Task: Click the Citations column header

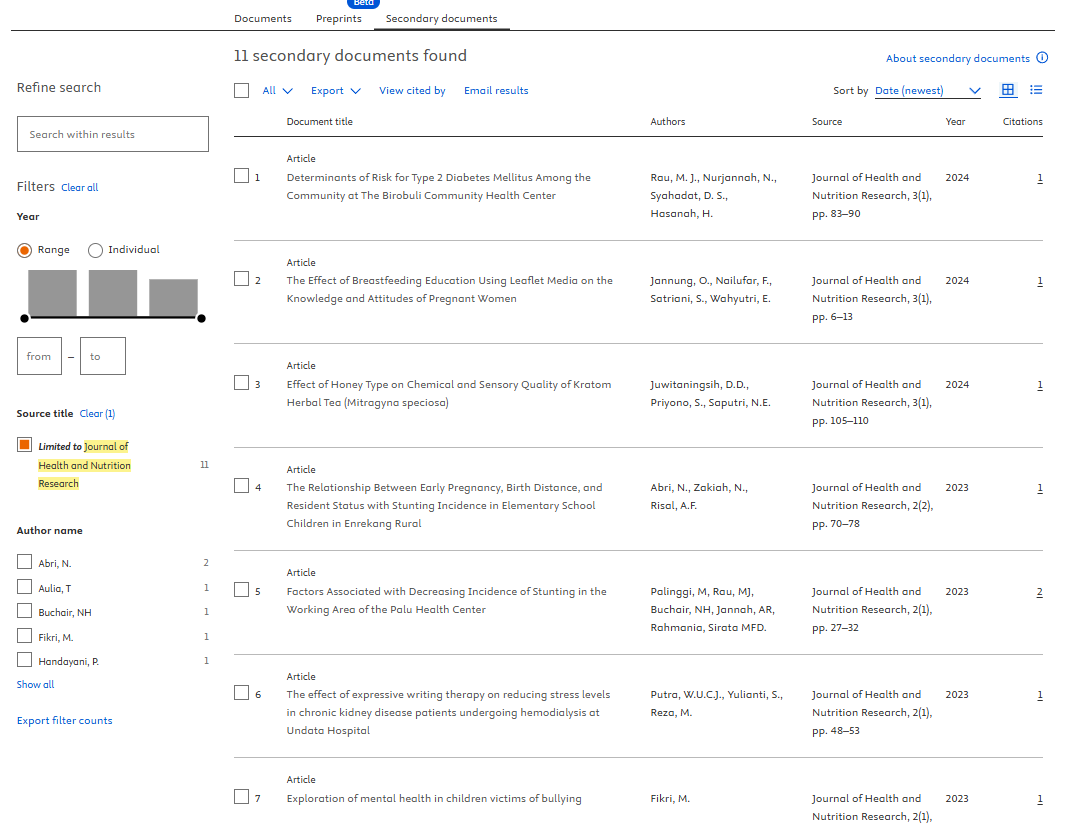Action: (1023, 122)
